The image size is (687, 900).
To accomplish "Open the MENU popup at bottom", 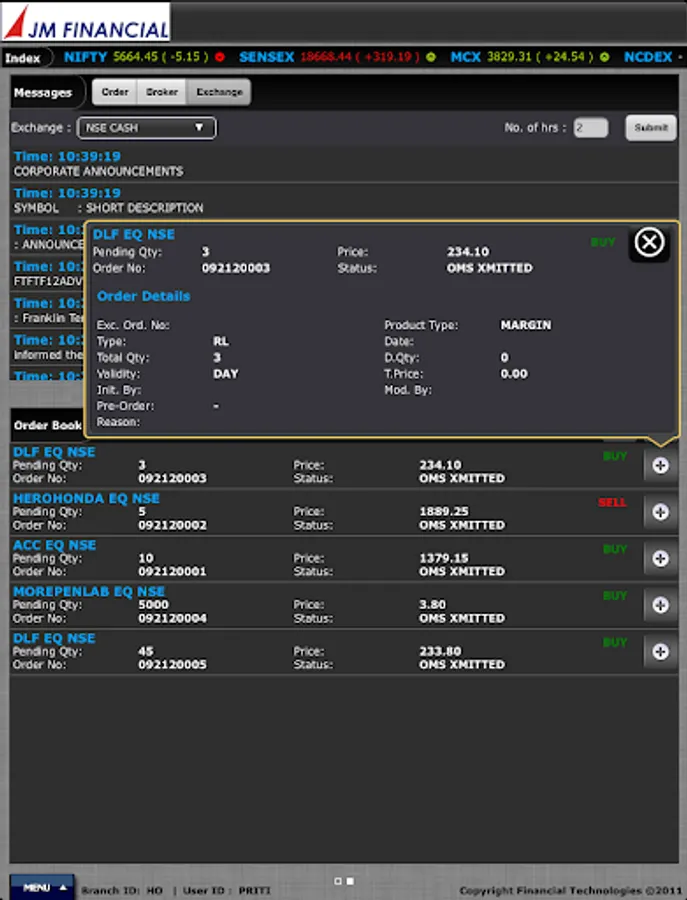I will [42, 887].
